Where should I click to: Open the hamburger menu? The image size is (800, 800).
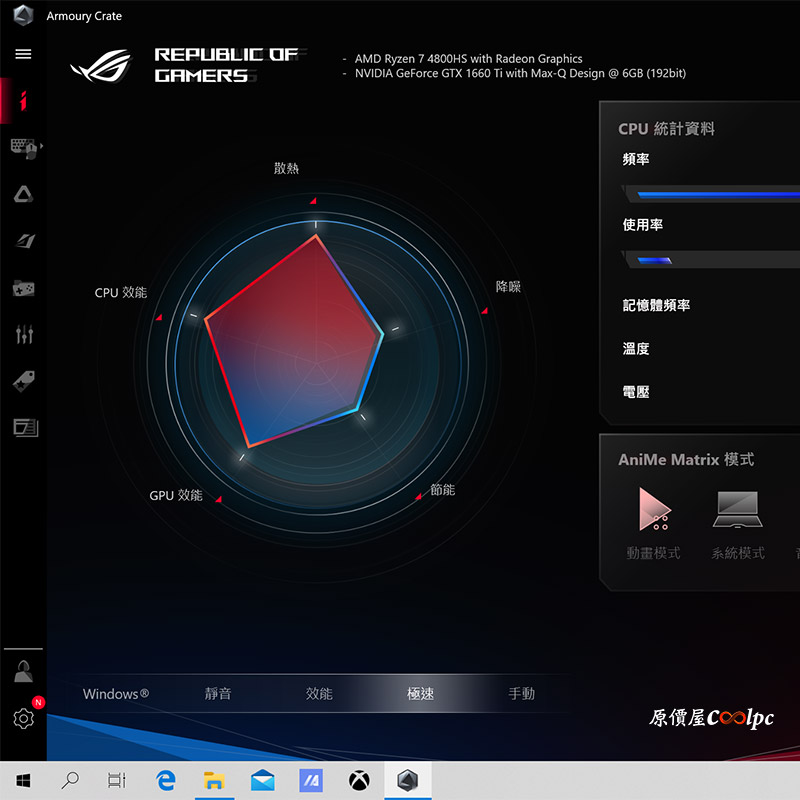pos(23,54)
